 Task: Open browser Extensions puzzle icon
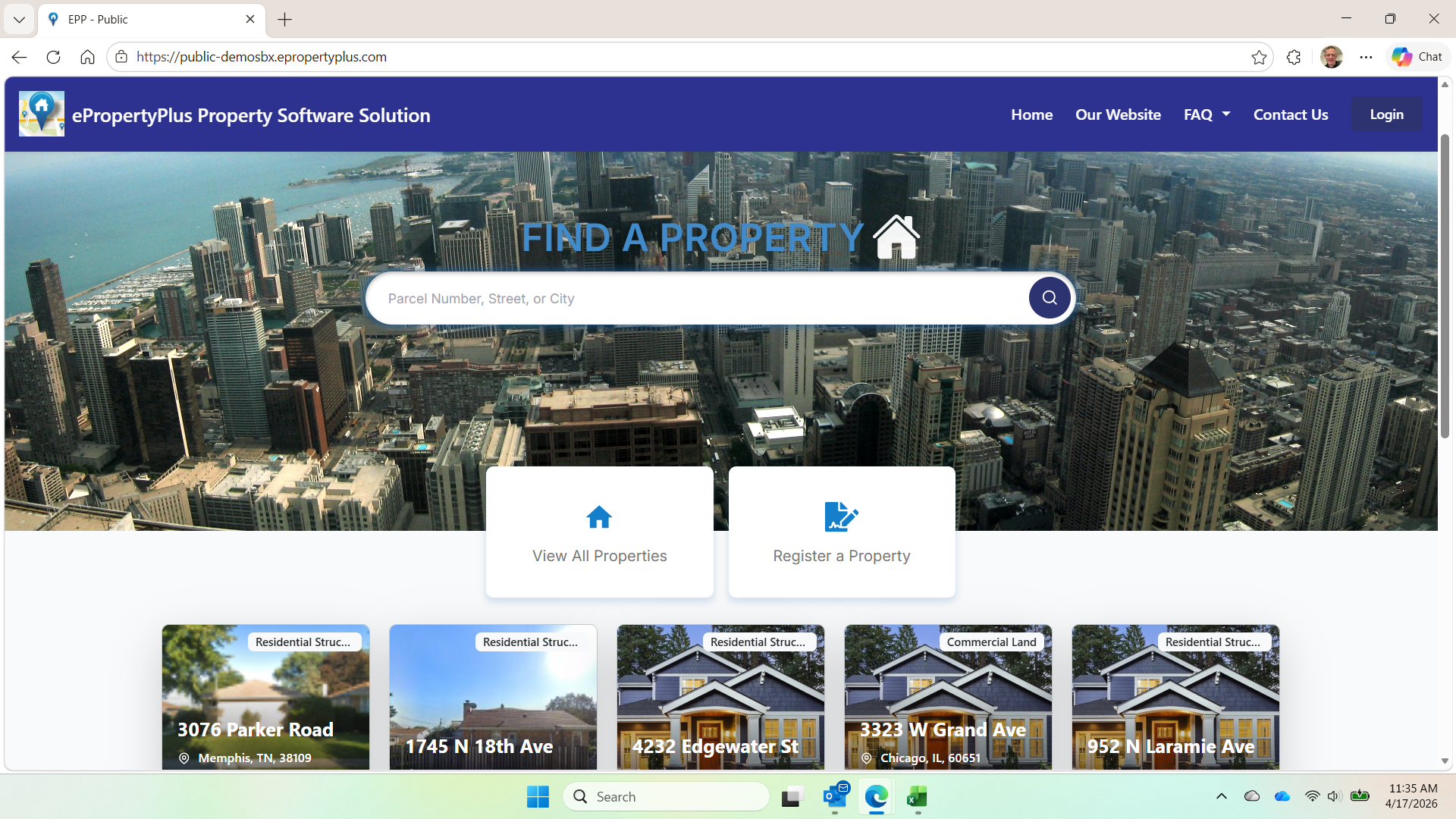coord(1294,57)
